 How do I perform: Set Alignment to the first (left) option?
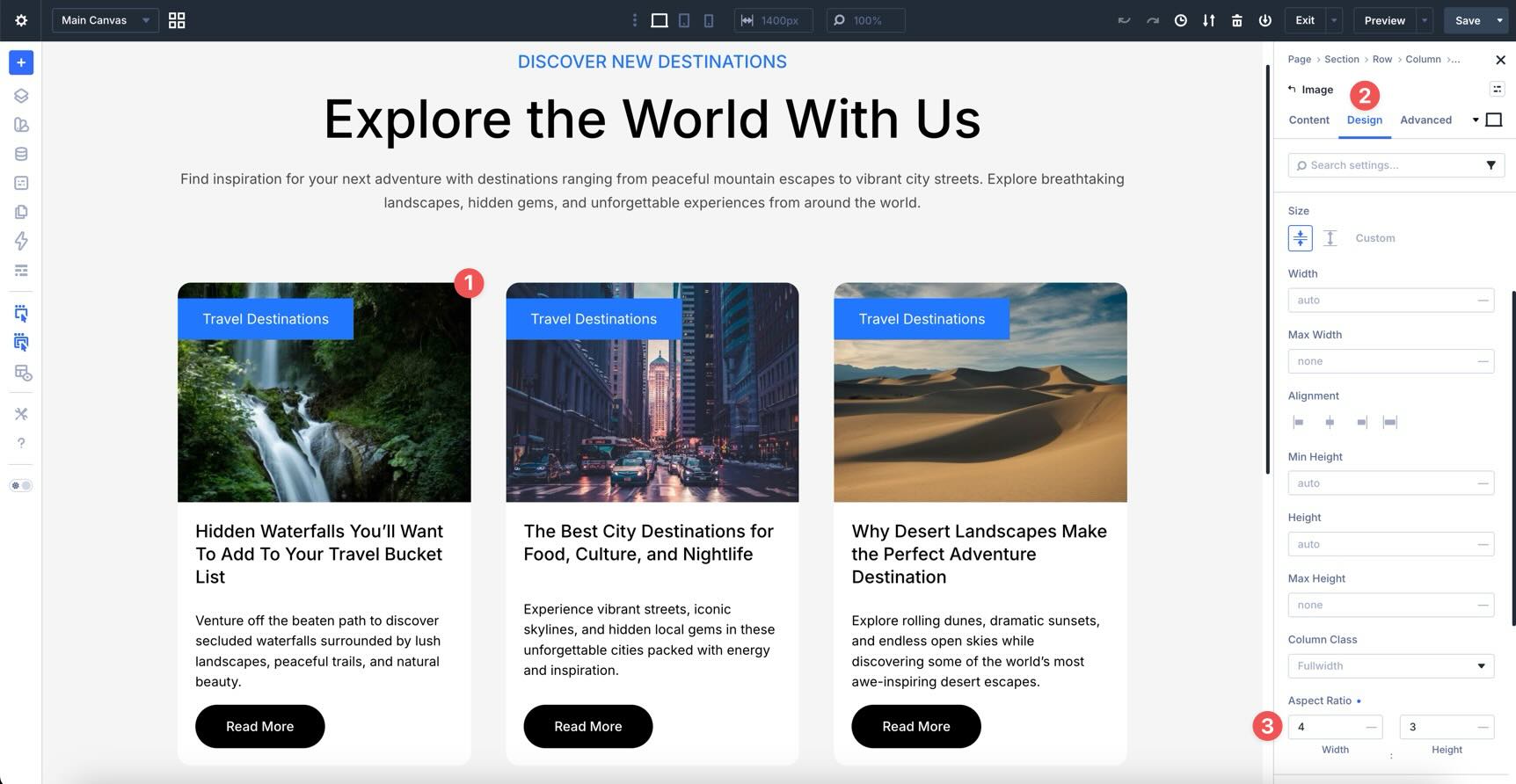[1298, 423]
